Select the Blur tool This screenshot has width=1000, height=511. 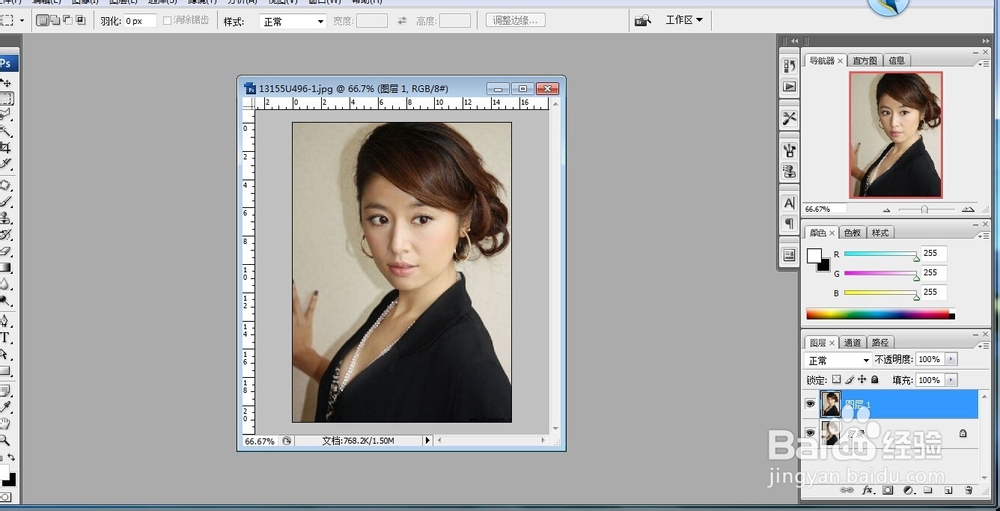[x=5, y=283]
